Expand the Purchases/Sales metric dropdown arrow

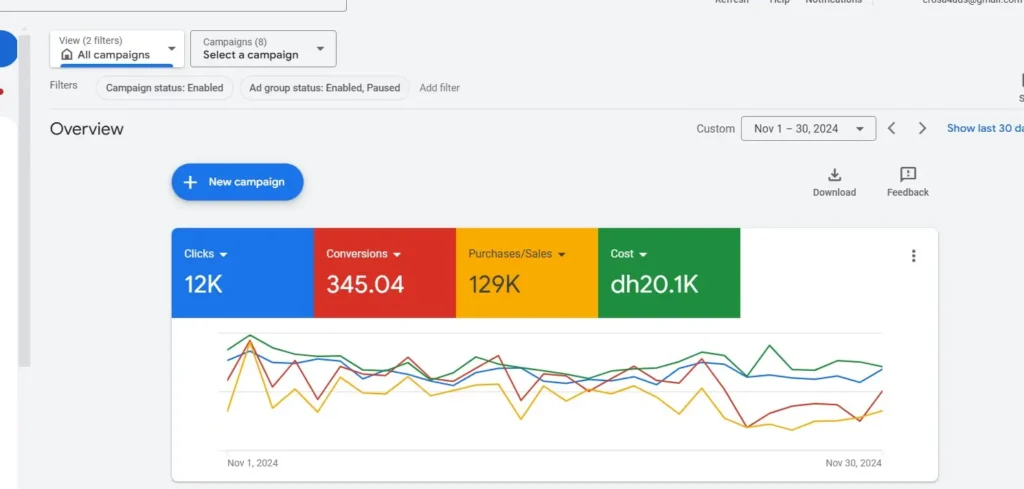coord(562,255)
